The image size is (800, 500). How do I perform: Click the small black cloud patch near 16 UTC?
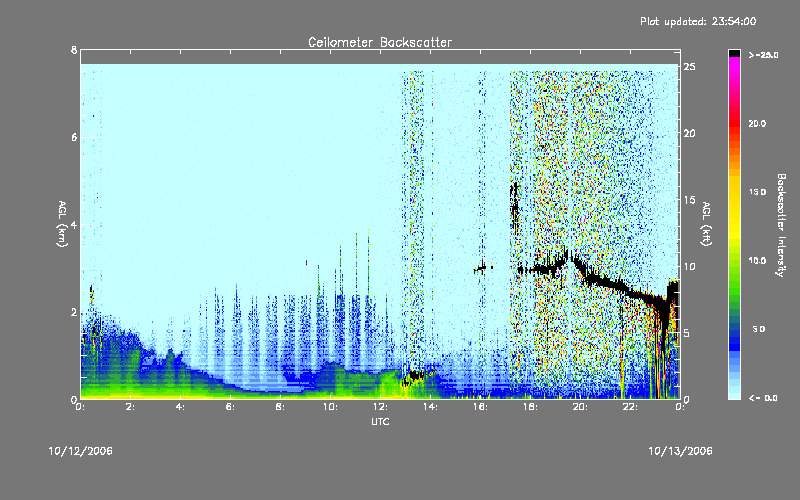point(481,268)
